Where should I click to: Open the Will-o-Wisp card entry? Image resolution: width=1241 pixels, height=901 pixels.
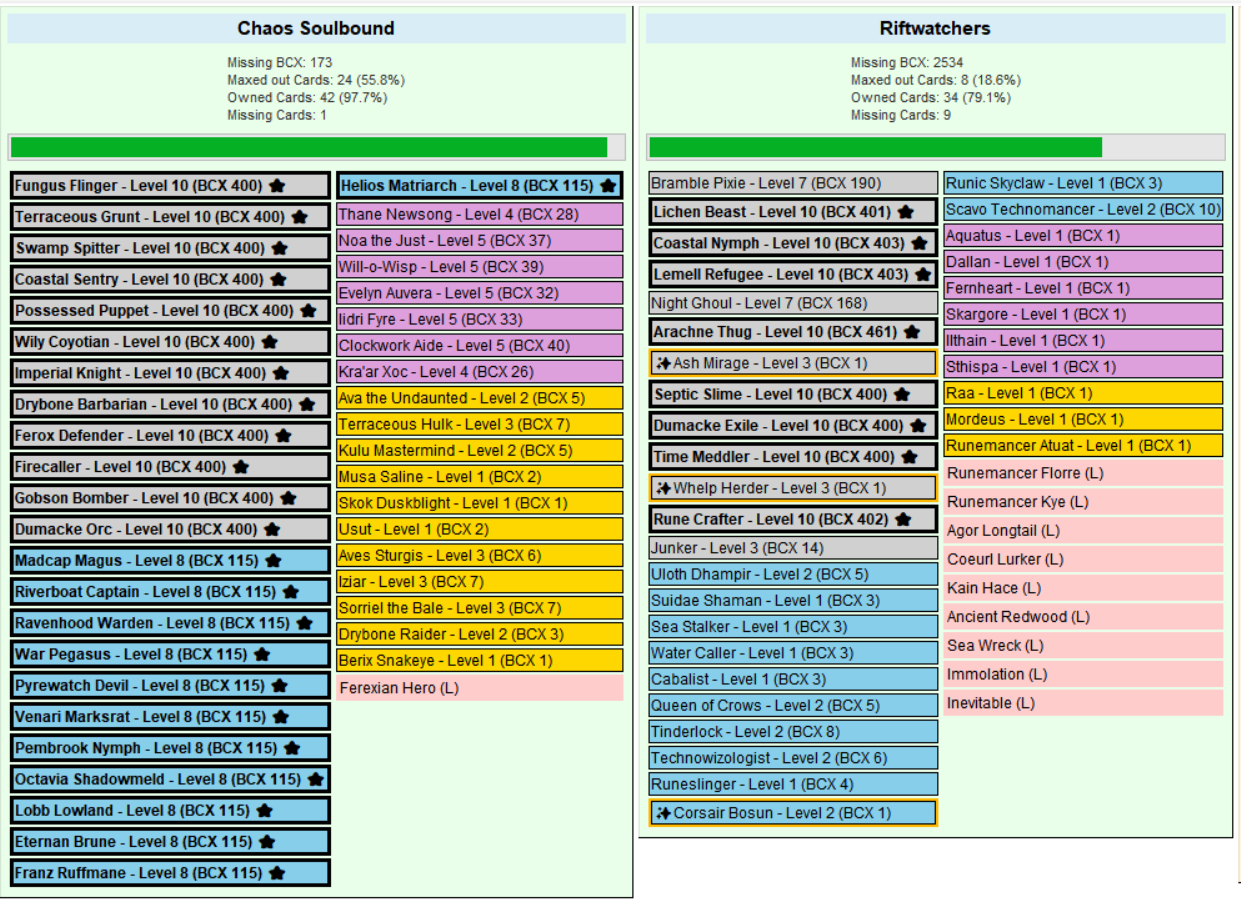click(x=480, y=267)
